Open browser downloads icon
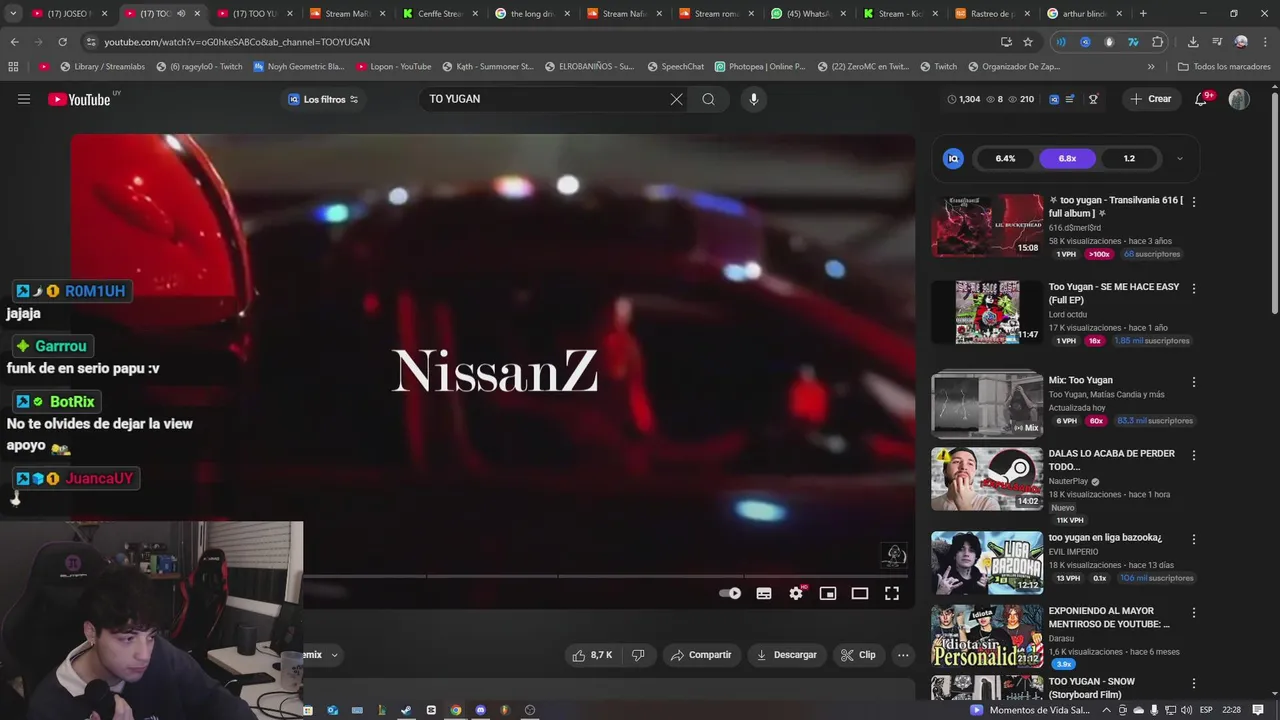1280x720 pixels. coord(1193,42)
